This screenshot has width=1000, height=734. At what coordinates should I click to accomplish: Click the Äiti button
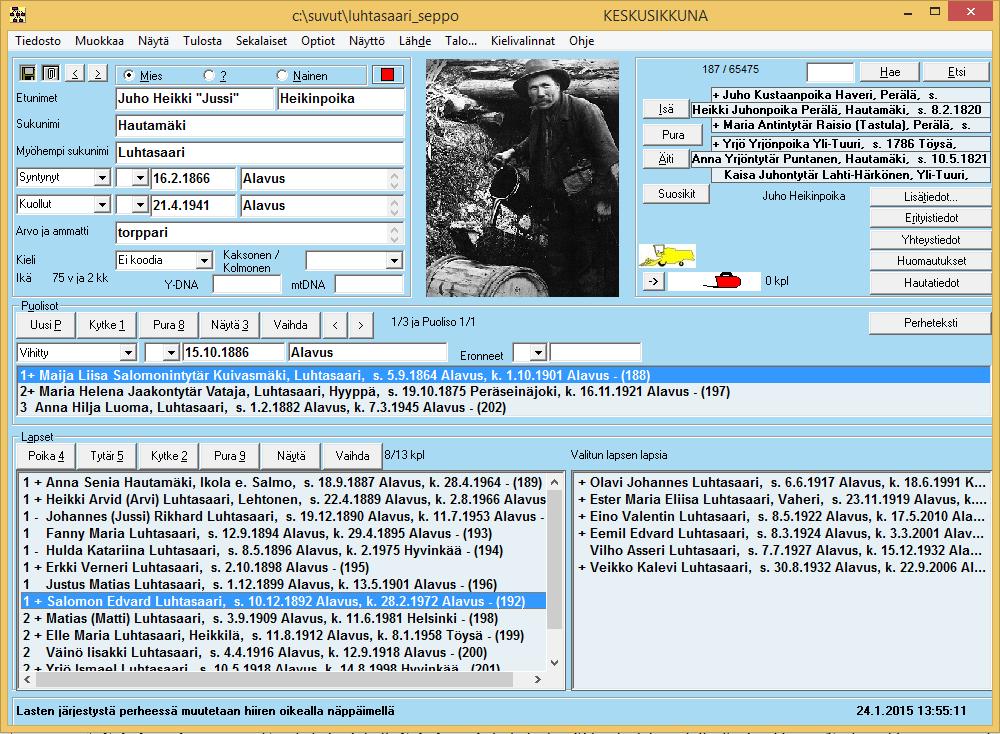pos(666,159)
